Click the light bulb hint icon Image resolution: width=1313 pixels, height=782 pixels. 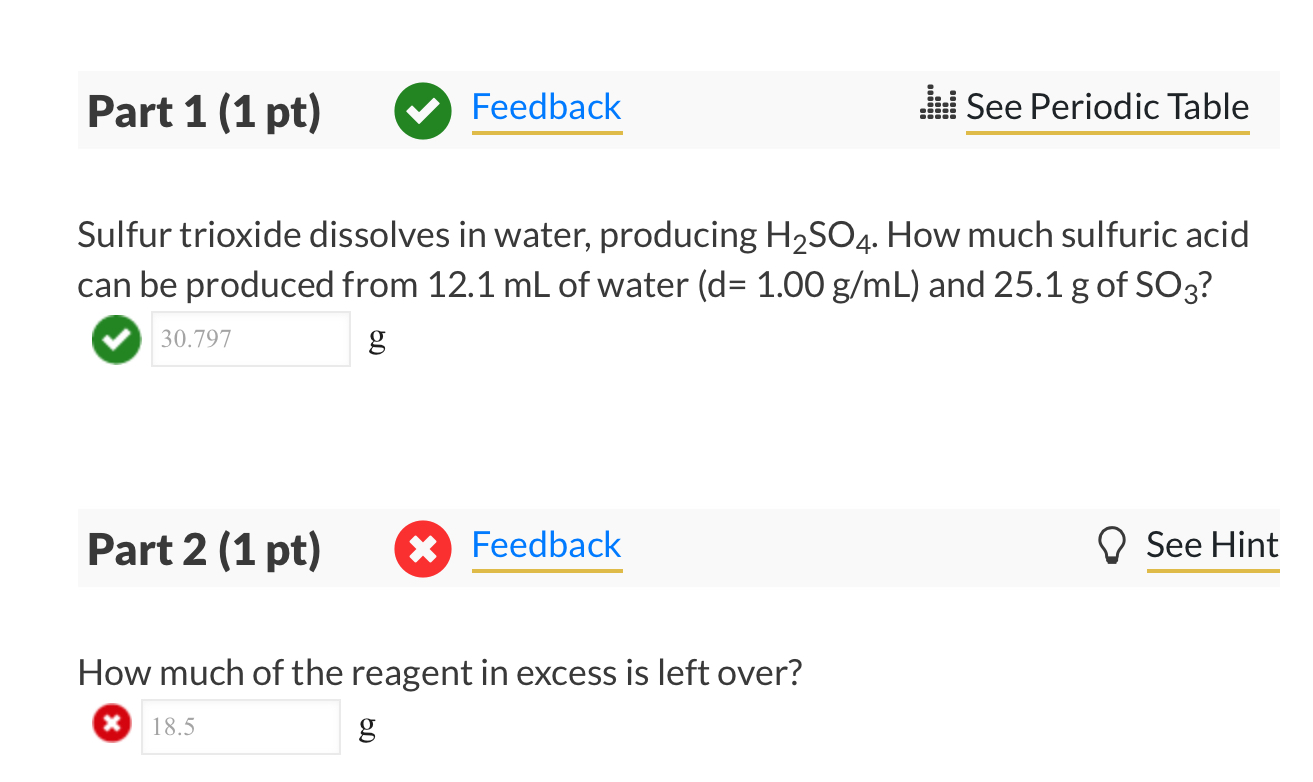1114,545
